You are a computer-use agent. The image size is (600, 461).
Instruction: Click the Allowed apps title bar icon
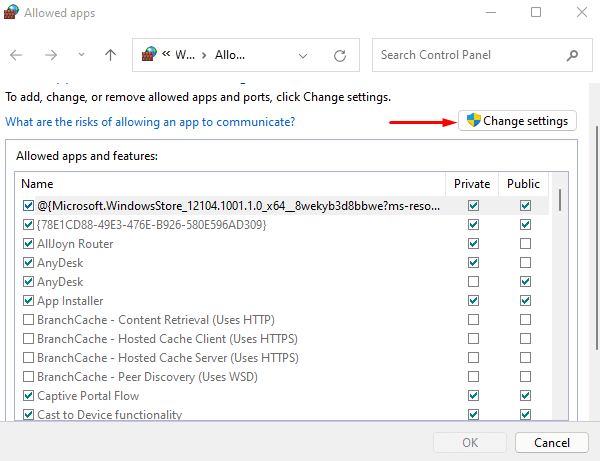tap(11, 12)
